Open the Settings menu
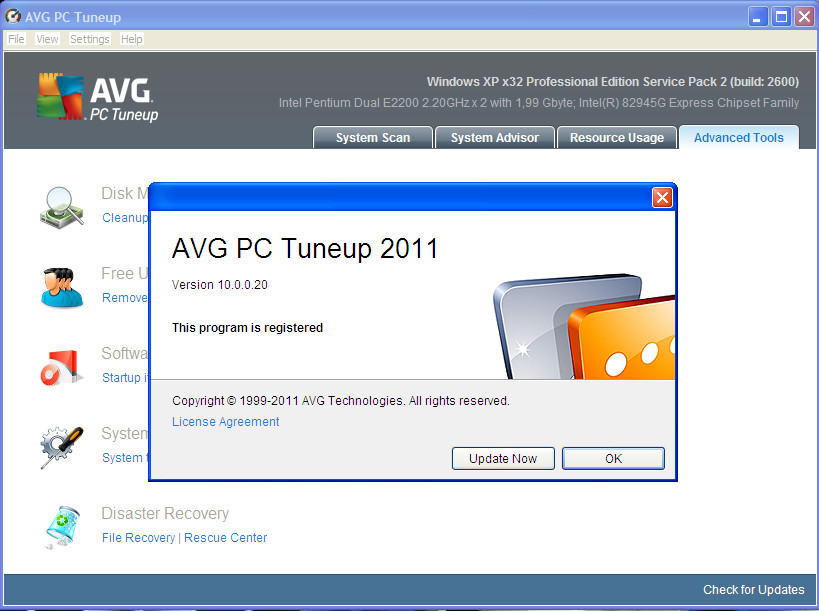Image resolution: width=819 pixels, height=611 pixels. (x=90, y=39)
